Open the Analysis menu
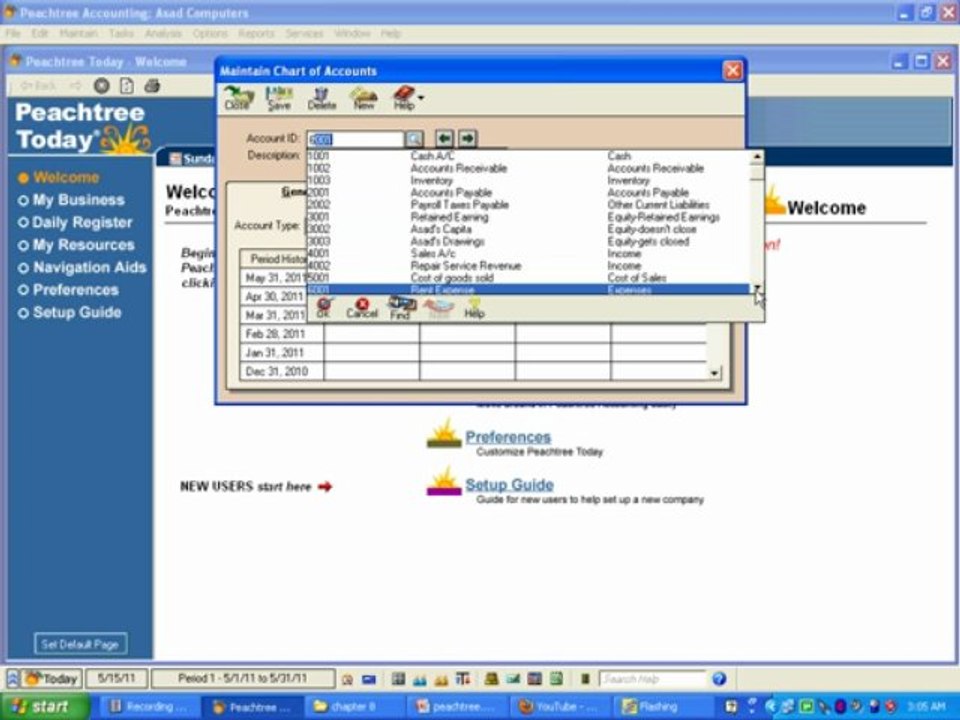The image size is (960, 720). (163, 34)
